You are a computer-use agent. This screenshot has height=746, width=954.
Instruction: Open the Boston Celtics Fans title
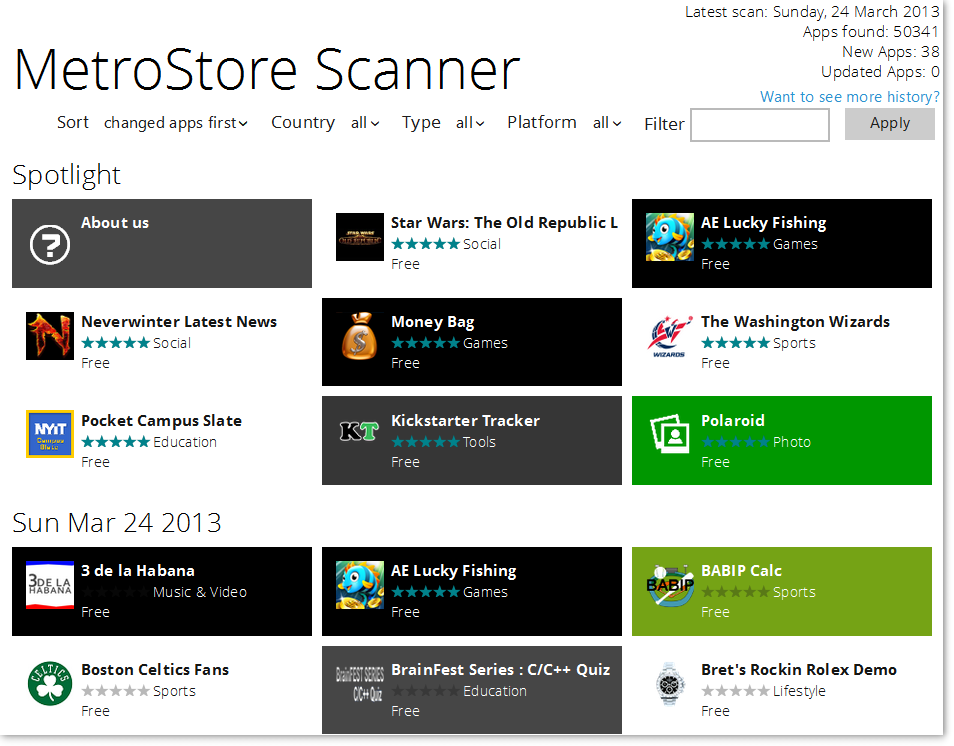click(x=155, y=670)
